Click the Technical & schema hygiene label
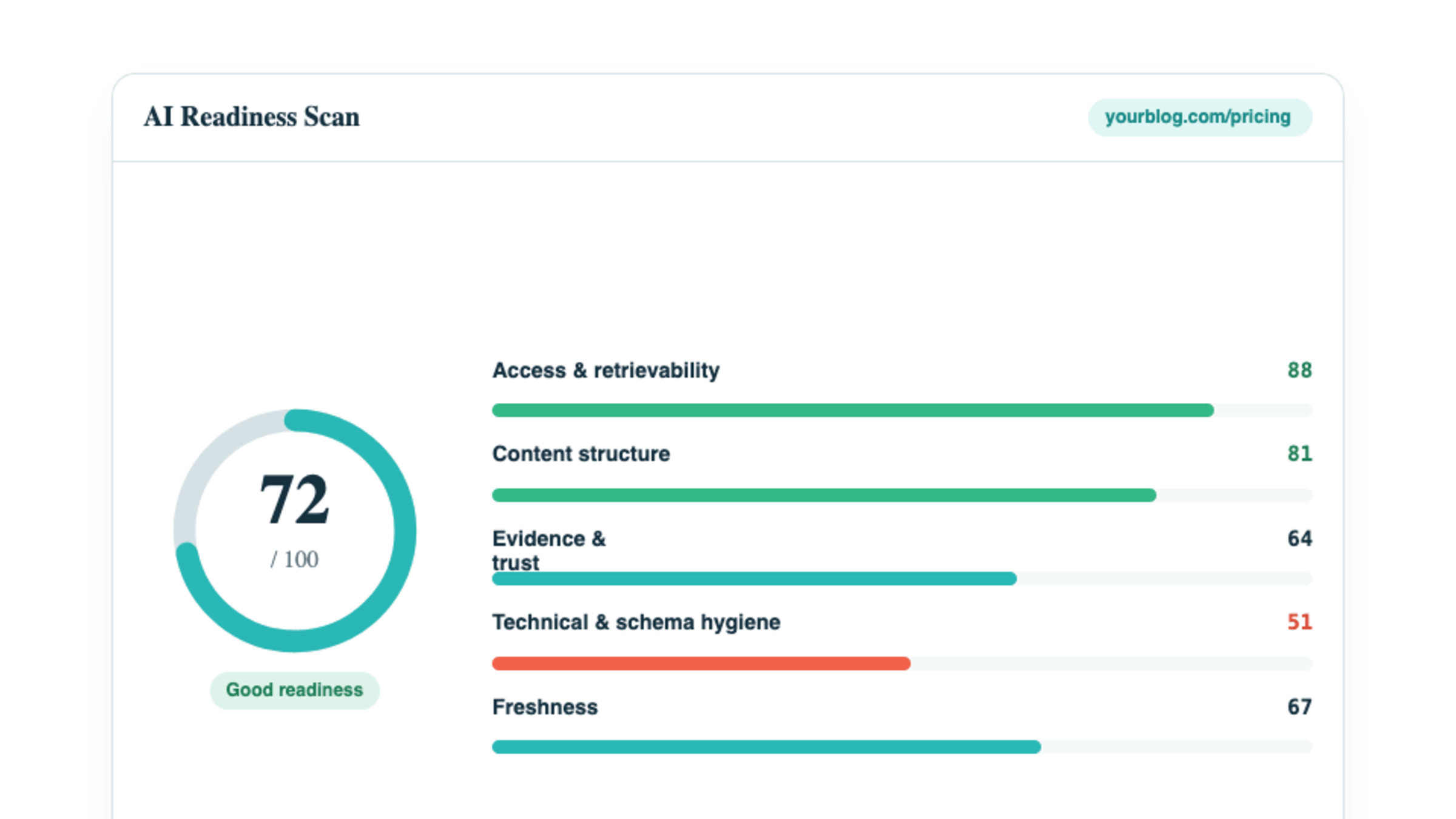Image resolution: width=1456 pixels, height=819 pixels. (x=636, y=622)
